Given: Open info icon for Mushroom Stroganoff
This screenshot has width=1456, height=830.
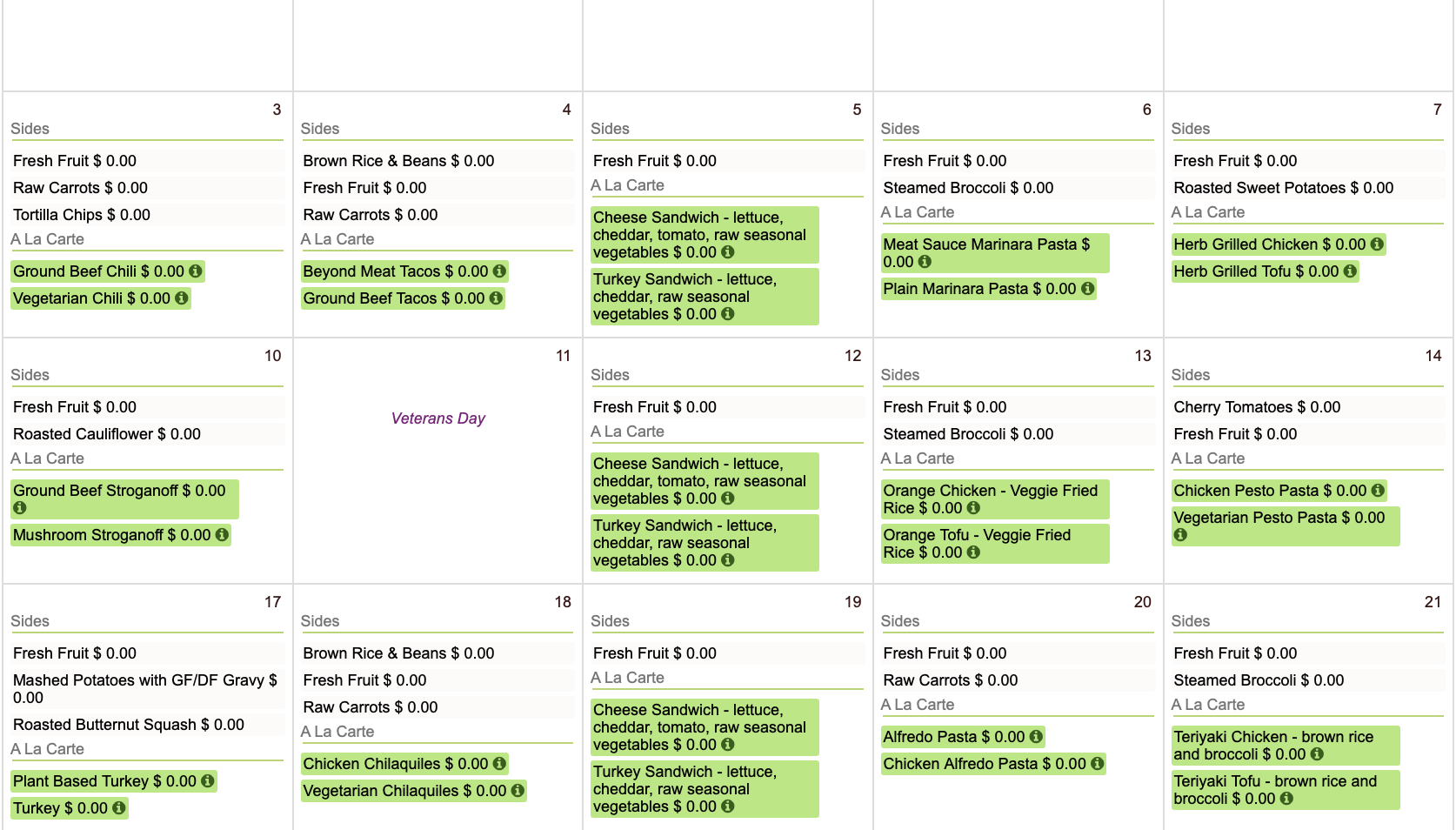Looking at the screenshot, I should coord(222,535).
